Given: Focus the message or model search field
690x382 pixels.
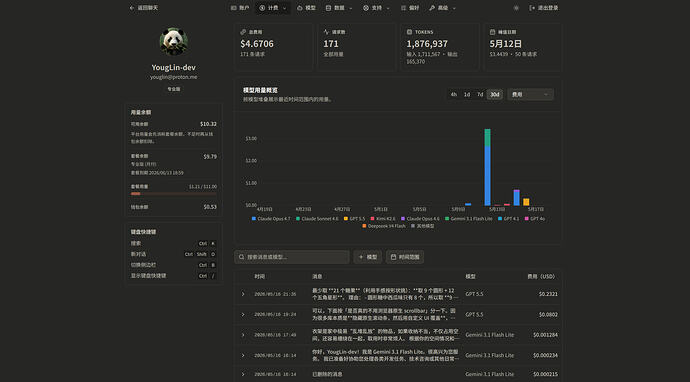Looking at the screenshot, I should 292,257.
